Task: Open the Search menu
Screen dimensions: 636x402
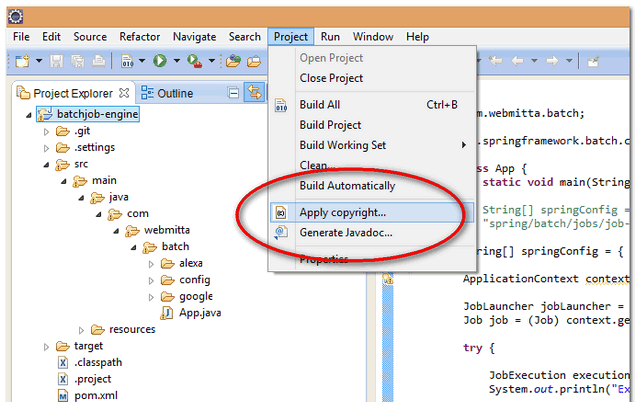Action: click(245, 37)
